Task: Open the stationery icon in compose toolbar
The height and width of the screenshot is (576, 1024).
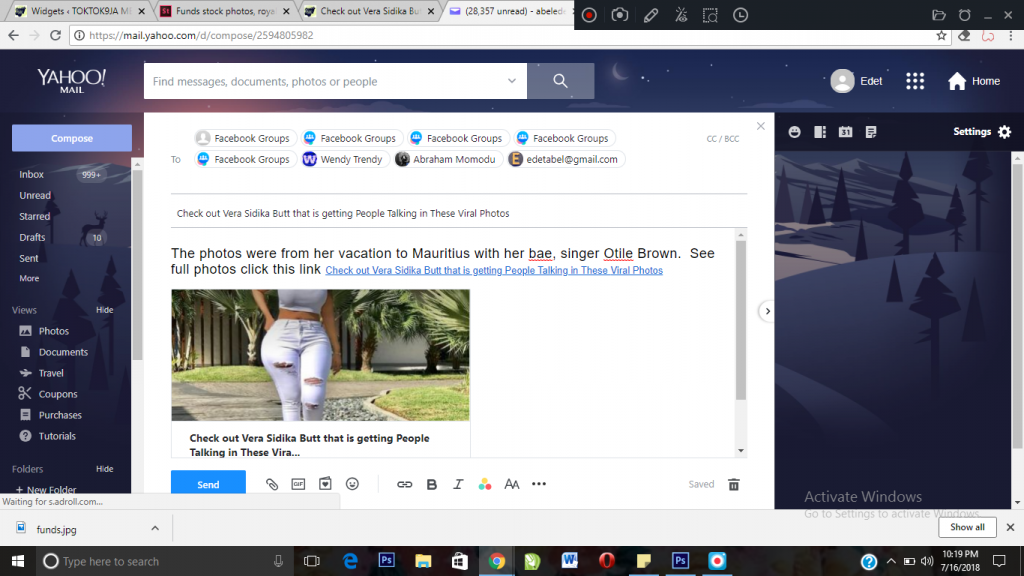Action: (325, 484)
